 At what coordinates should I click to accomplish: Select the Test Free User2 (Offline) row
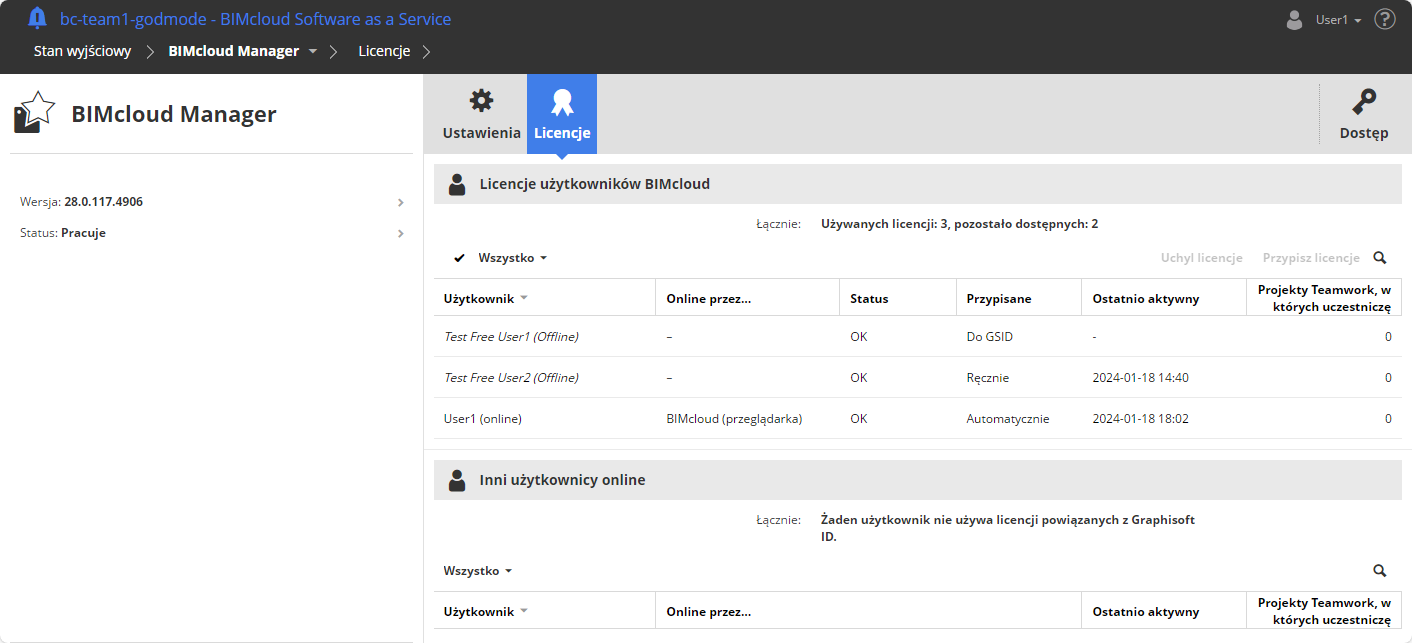pos(511,378)
